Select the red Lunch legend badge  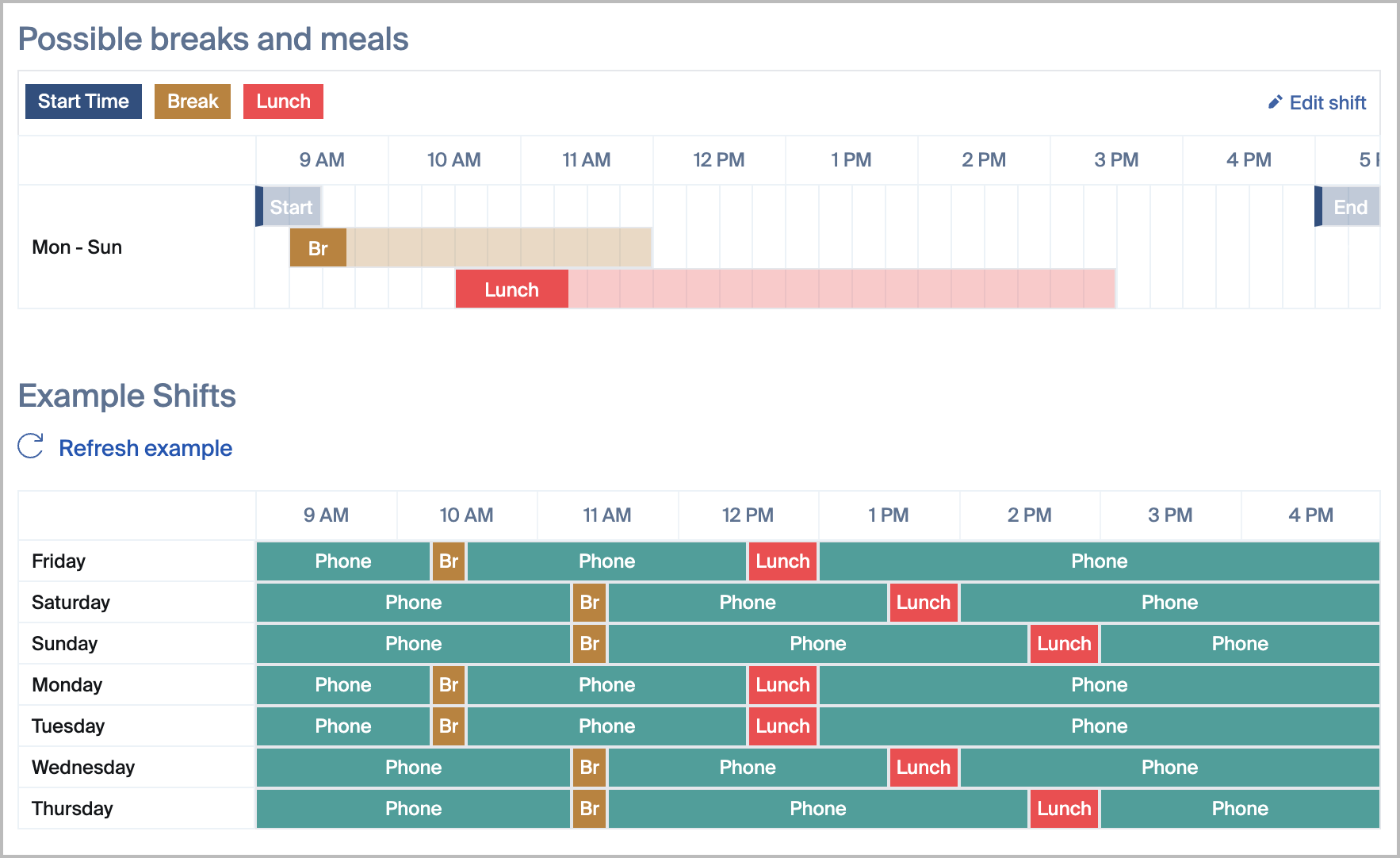283,102
